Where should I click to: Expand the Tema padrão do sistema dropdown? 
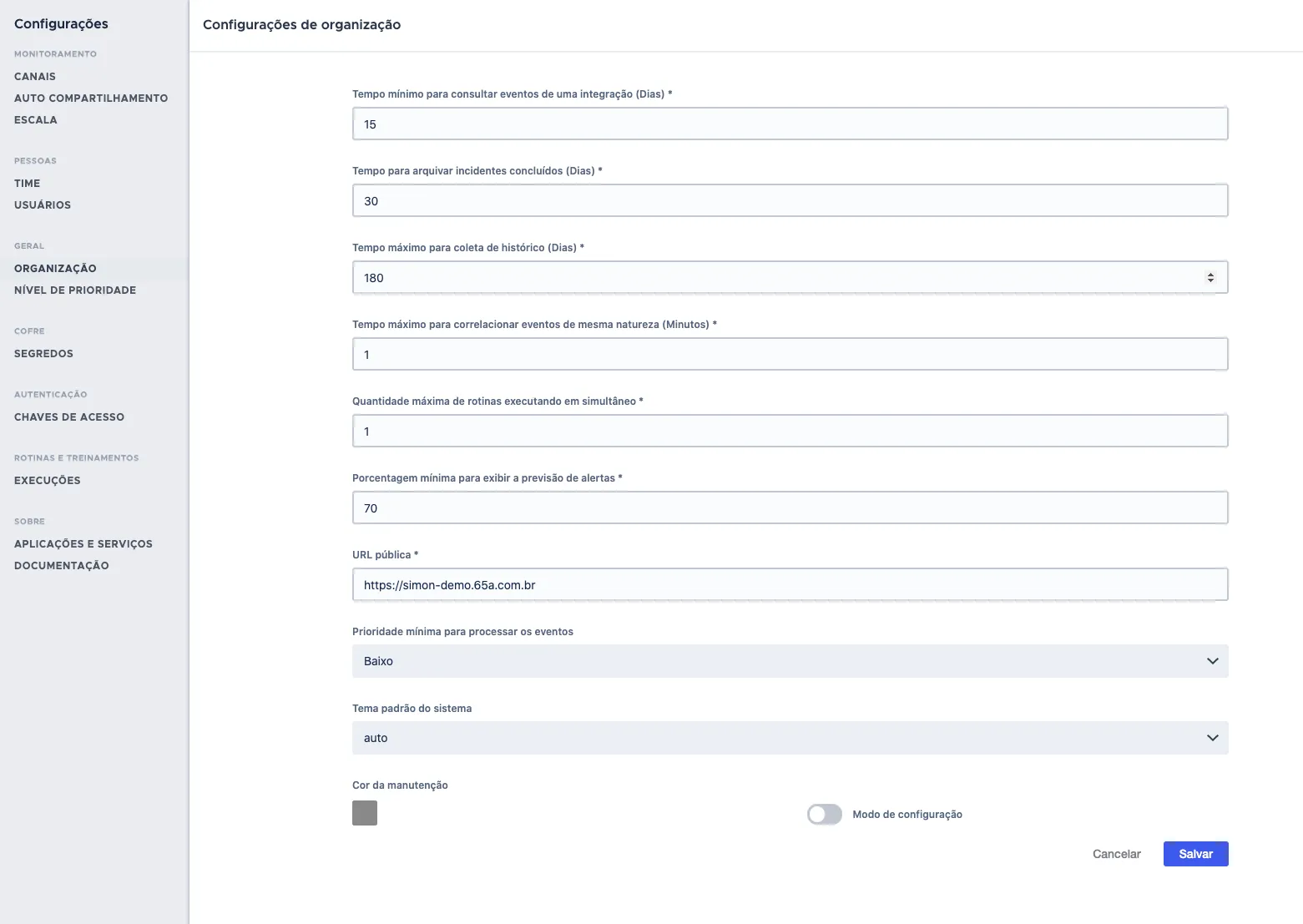790,738
